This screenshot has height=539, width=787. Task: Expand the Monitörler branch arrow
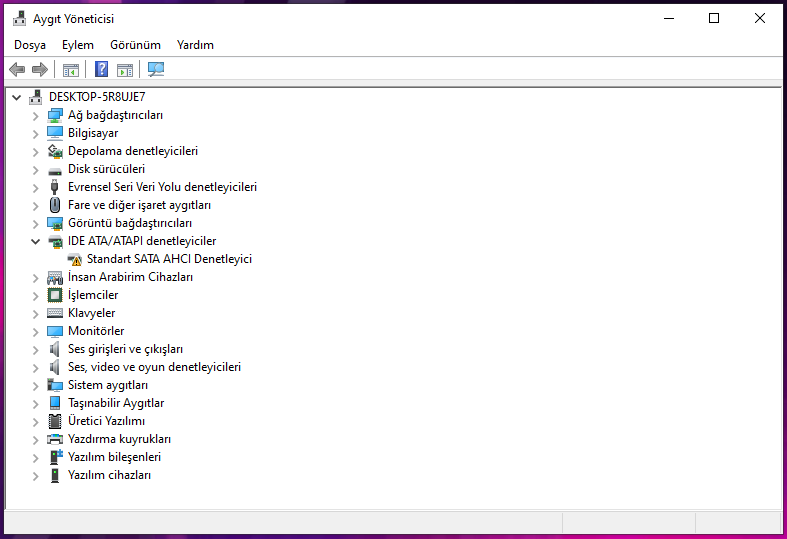coord(35,332)
